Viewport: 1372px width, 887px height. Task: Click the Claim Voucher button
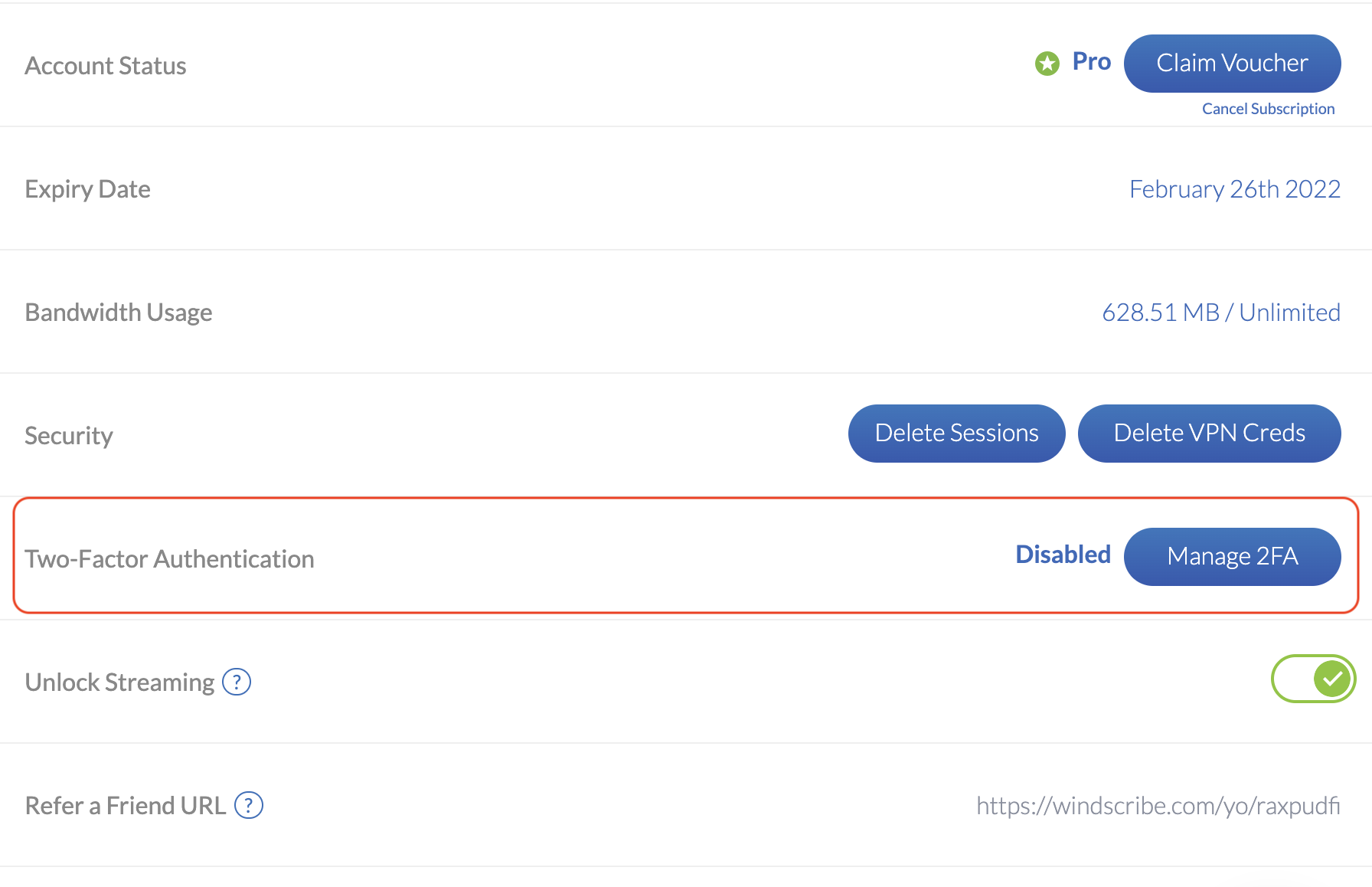tap(1233, 63)
